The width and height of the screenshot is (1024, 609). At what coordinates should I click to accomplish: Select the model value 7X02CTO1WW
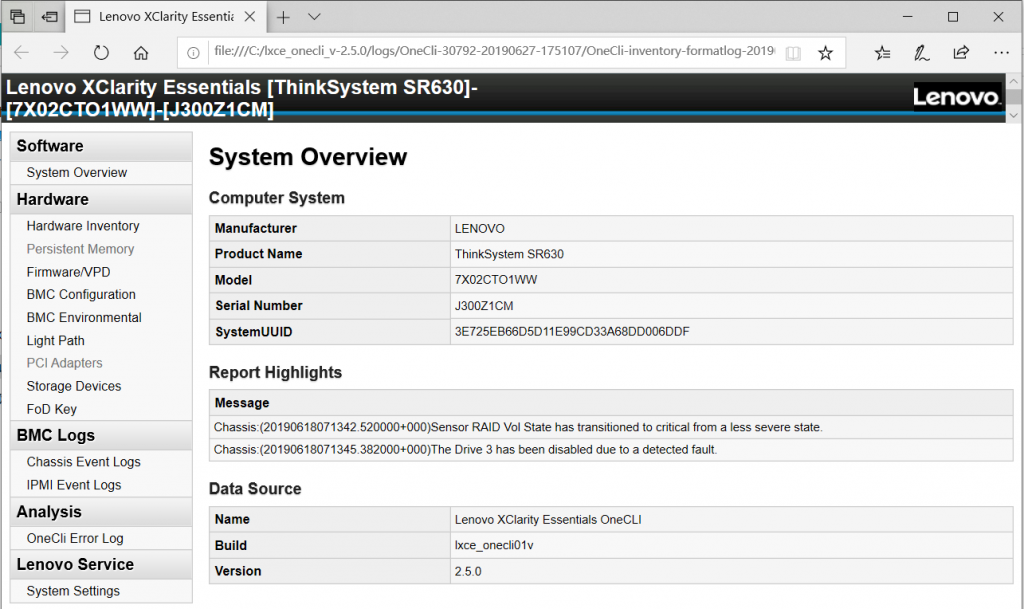point(496,280)
